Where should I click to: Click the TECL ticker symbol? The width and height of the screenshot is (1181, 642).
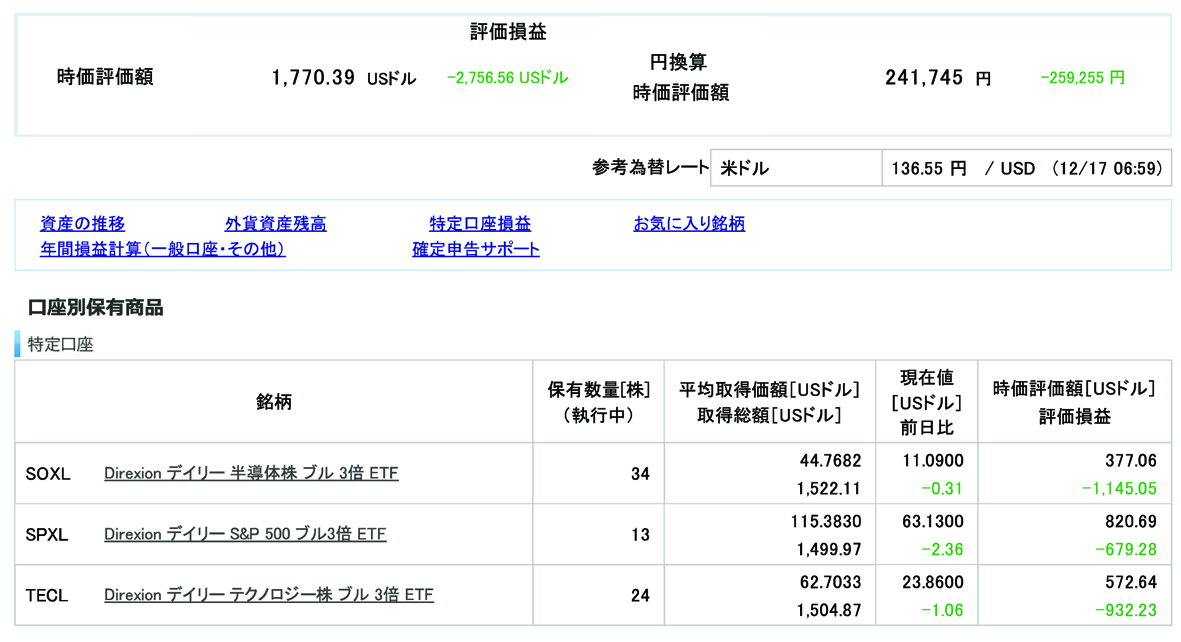[47, 595]
